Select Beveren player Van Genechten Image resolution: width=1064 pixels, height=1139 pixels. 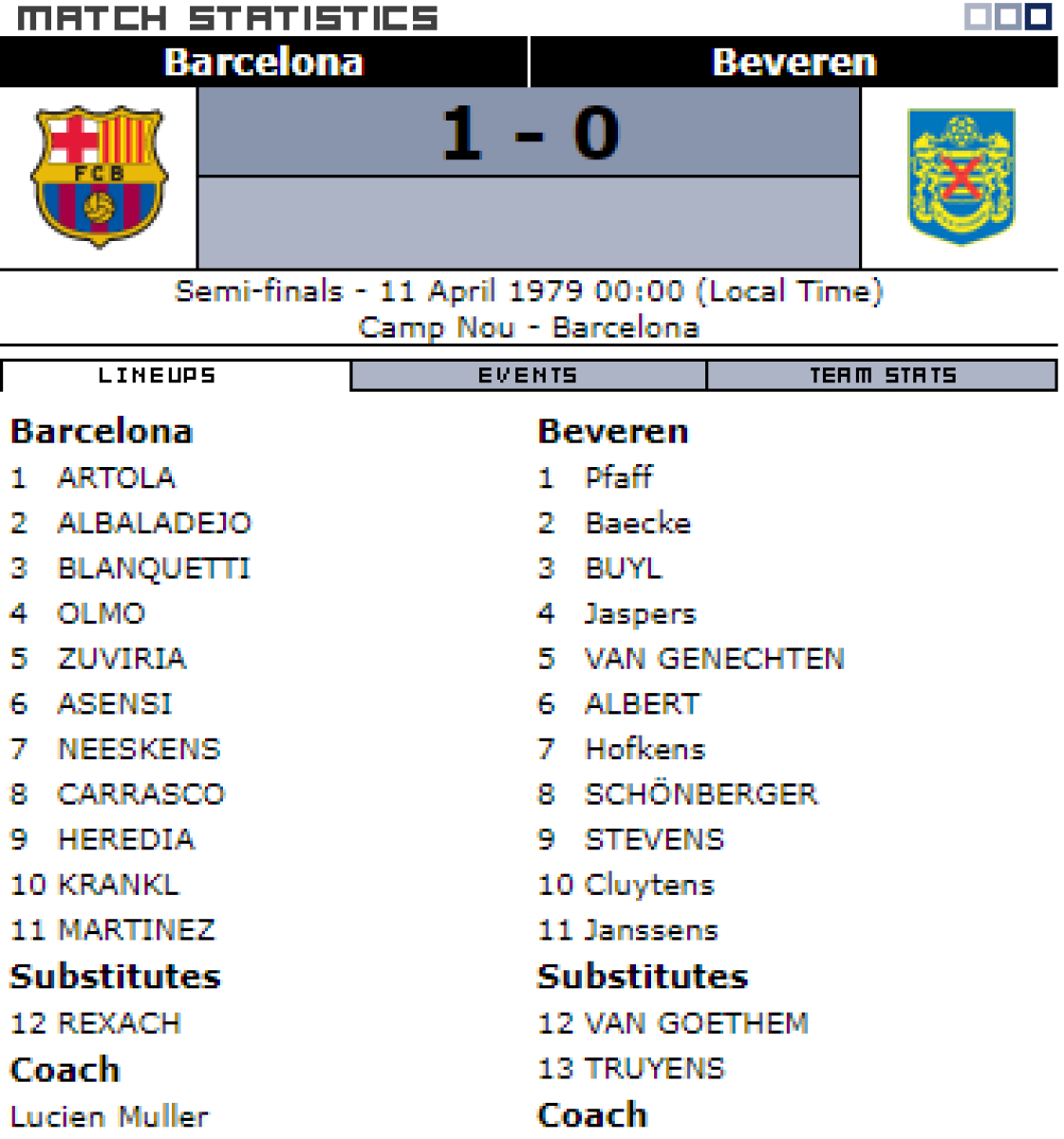click(x=714, y=659)
